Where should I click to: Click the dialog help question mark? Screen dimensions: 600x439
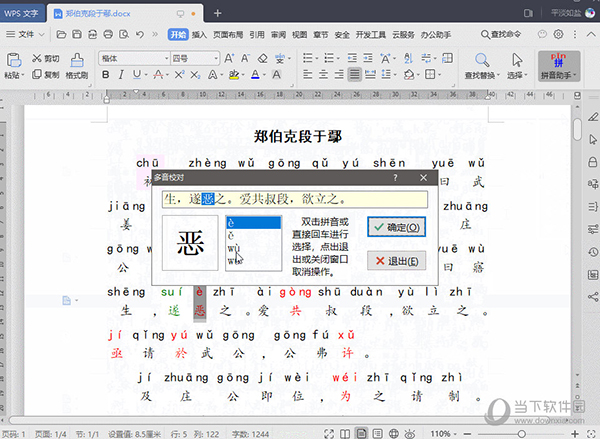coord(395,178)
